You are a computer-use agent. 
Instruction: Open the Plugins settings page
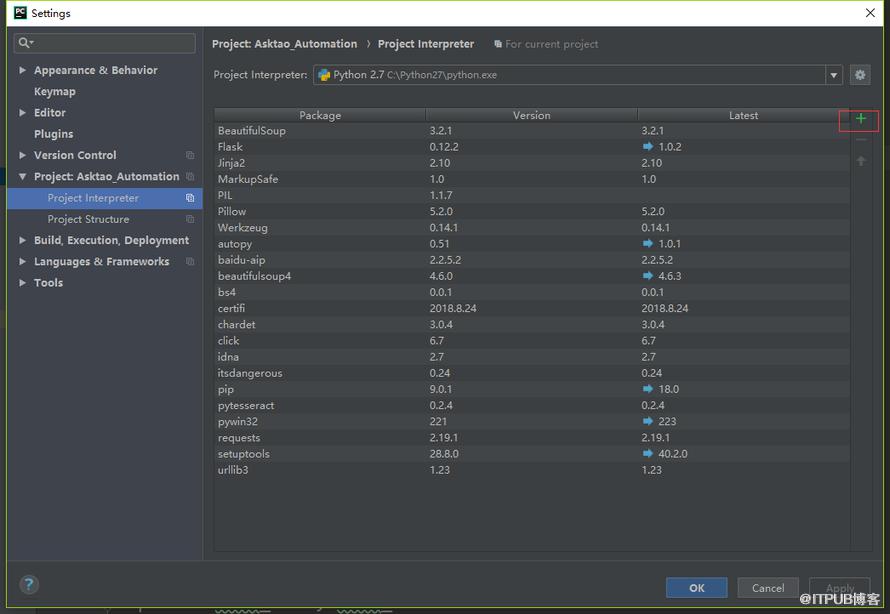[53, 134]
